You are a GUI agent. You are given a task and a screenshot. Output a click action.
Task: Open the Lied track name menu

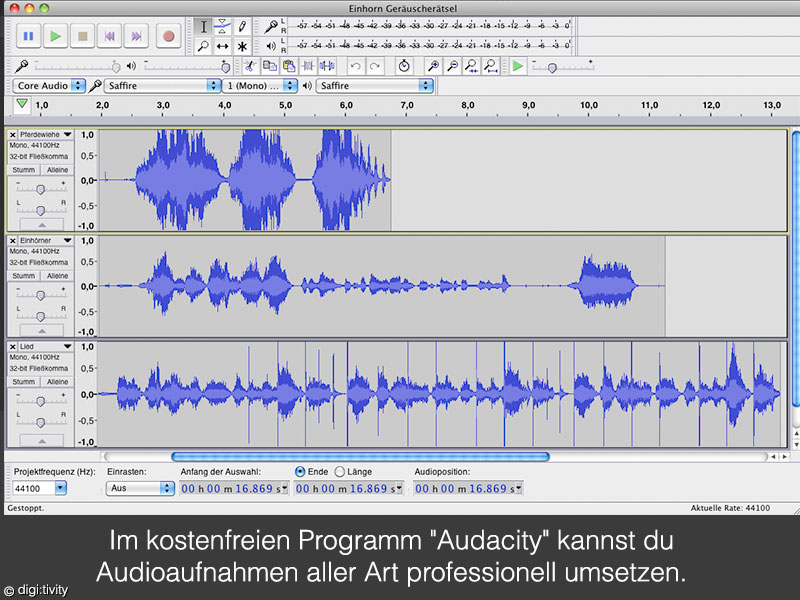click(40, 346)
